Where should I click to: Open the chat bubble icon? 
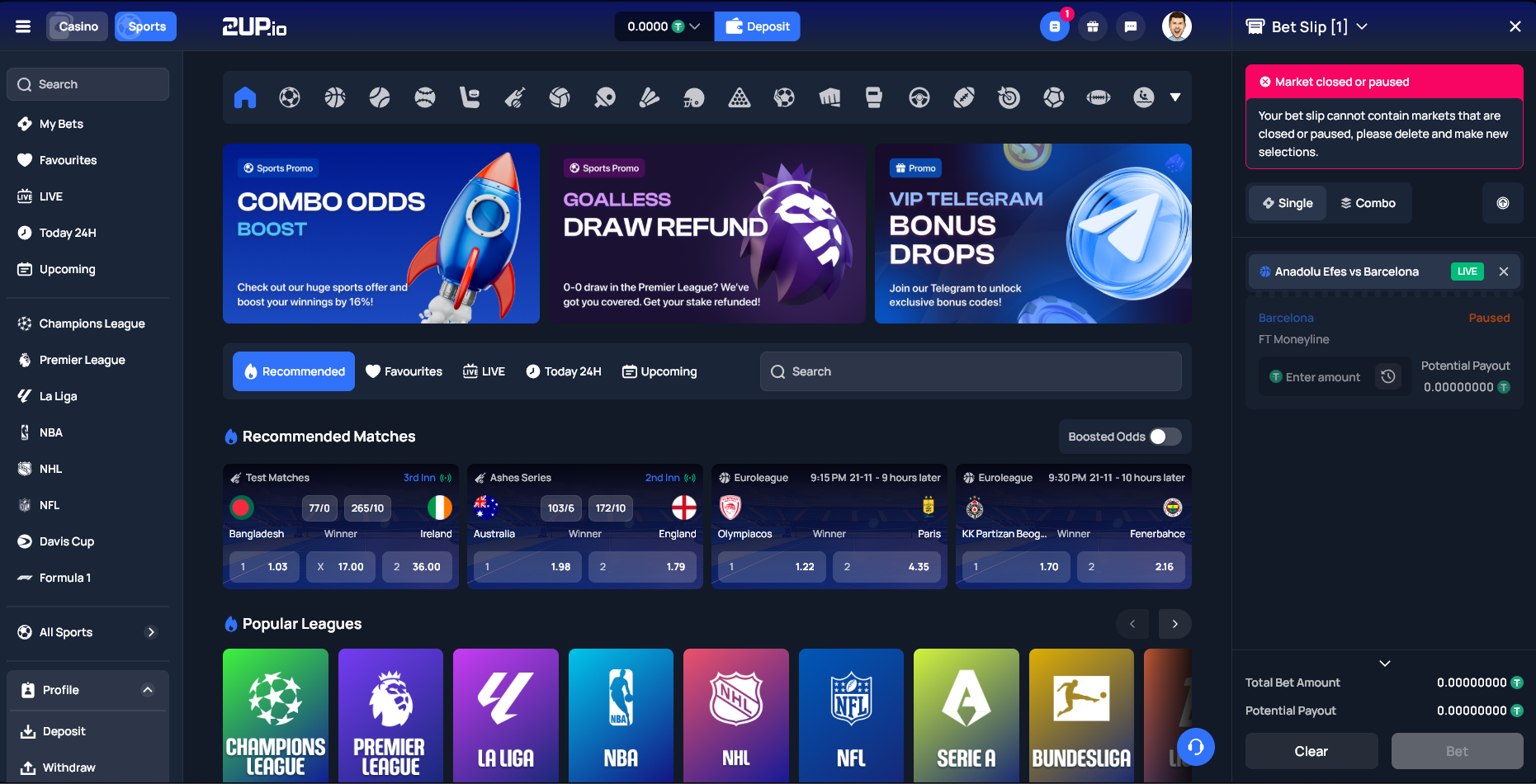click(x=1131, y=26)
